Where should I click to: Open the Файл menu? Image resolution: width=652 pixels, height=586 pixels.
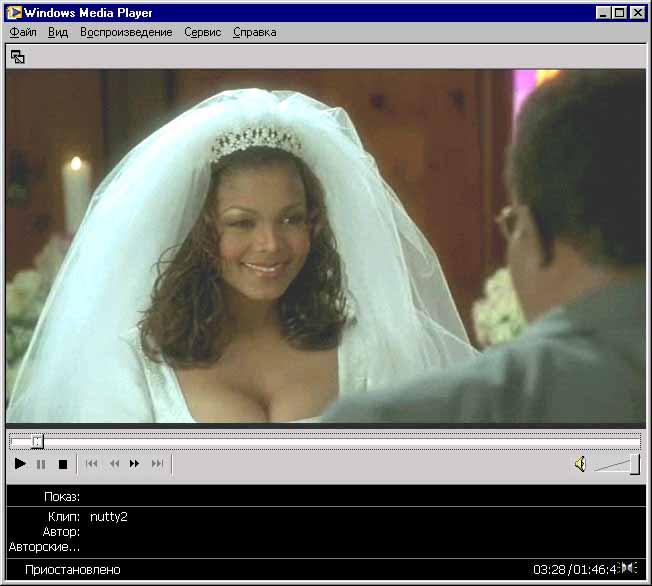pyautogui.click(x=23, y=32)
